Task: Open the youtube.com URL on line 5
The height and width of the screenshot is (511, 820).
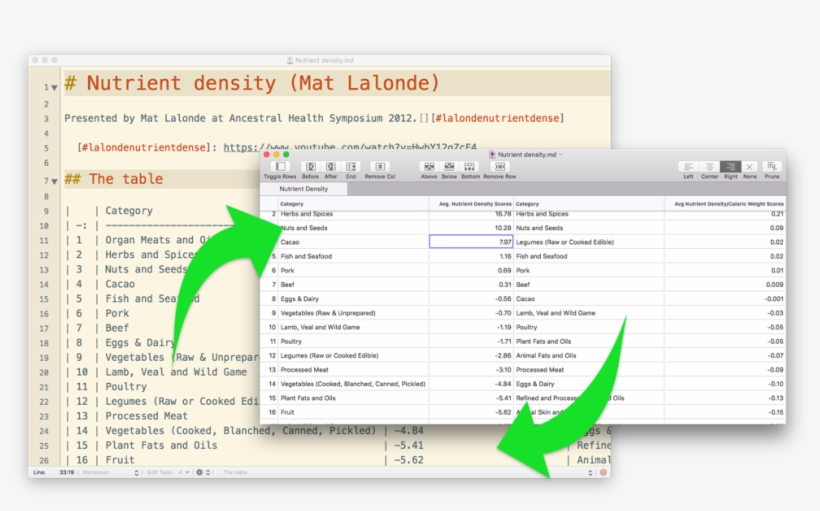Action: pyautogui.click(x=350, y=147)
